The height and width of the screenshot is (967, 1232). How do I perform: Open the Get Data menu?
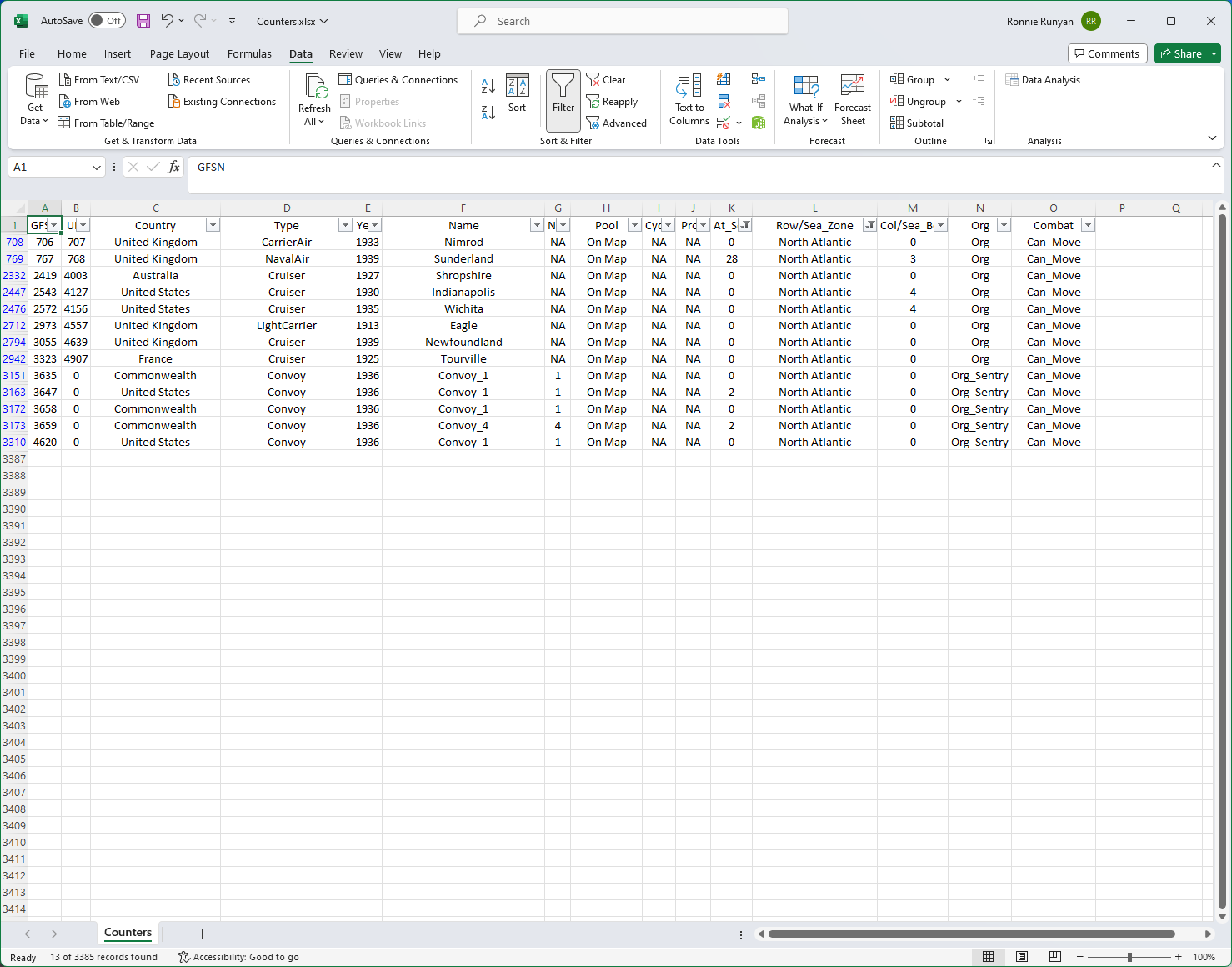click(34, 100)
